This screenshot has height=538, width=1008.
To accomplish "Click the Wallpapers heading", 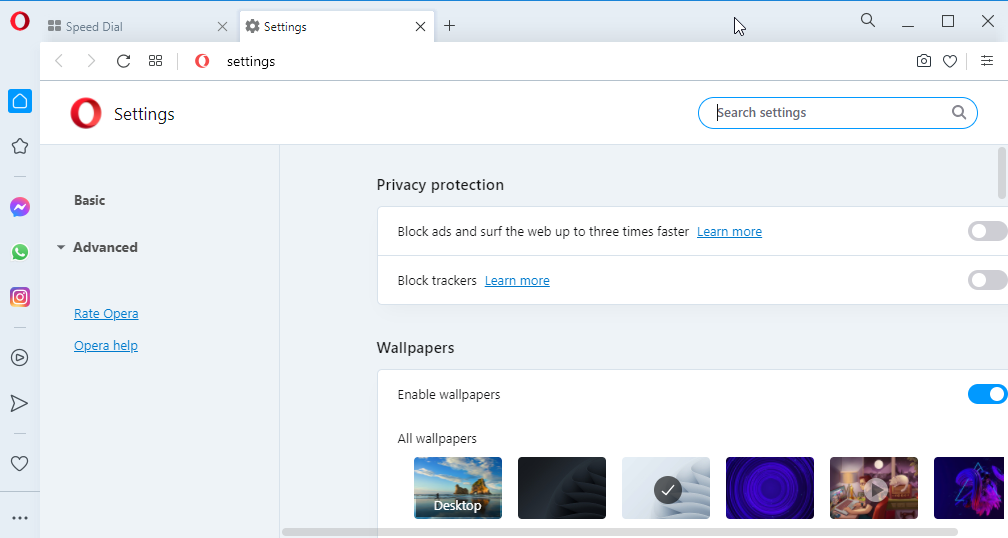I will point(415,348).
